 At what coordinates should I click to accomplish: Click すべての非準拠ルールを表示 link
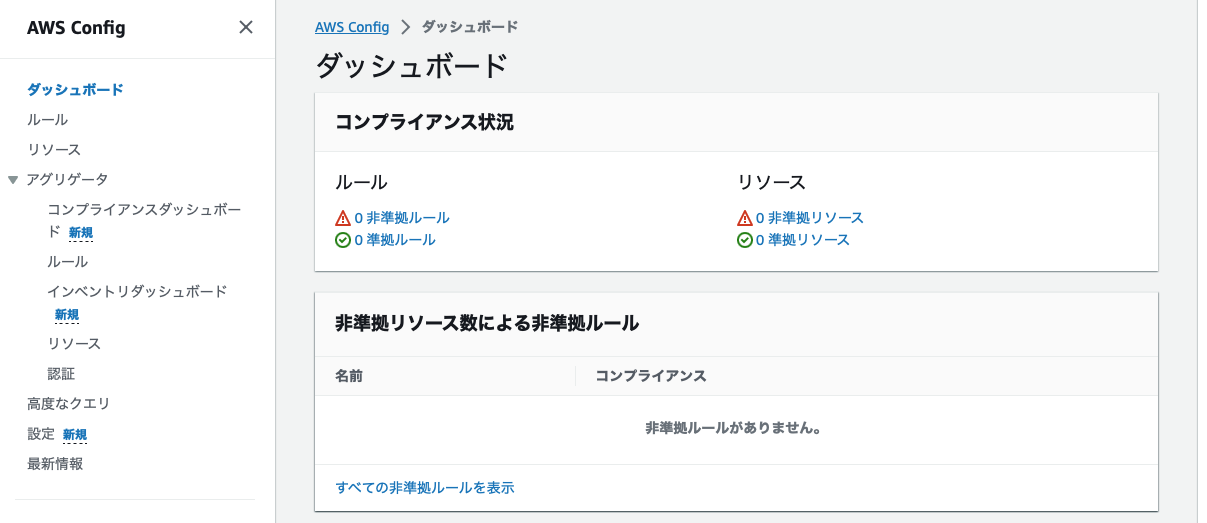coord(425,487)
